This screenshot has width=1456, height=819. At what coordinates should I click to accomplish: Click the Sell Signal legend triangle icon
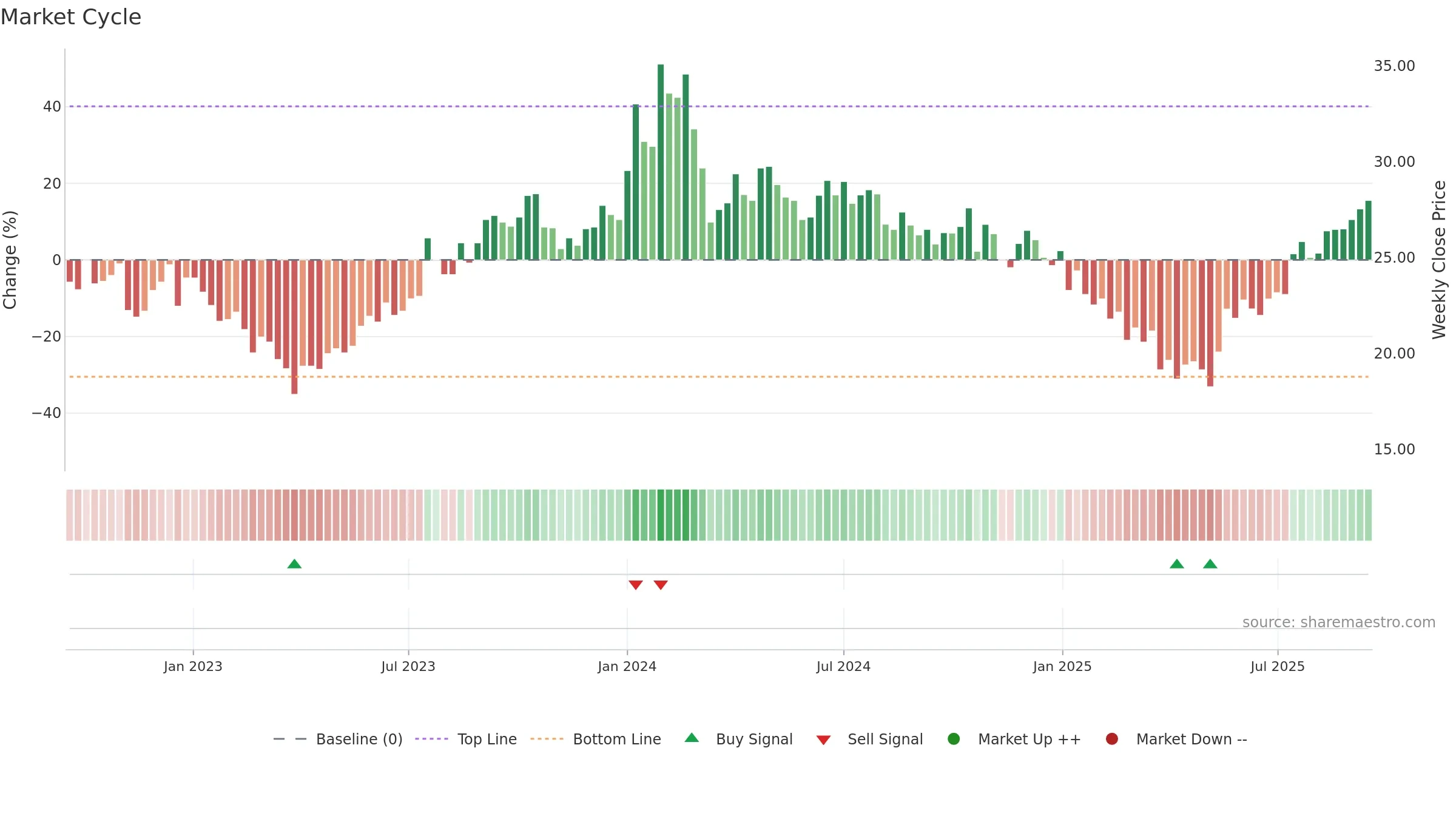click(x=823, y=740)
